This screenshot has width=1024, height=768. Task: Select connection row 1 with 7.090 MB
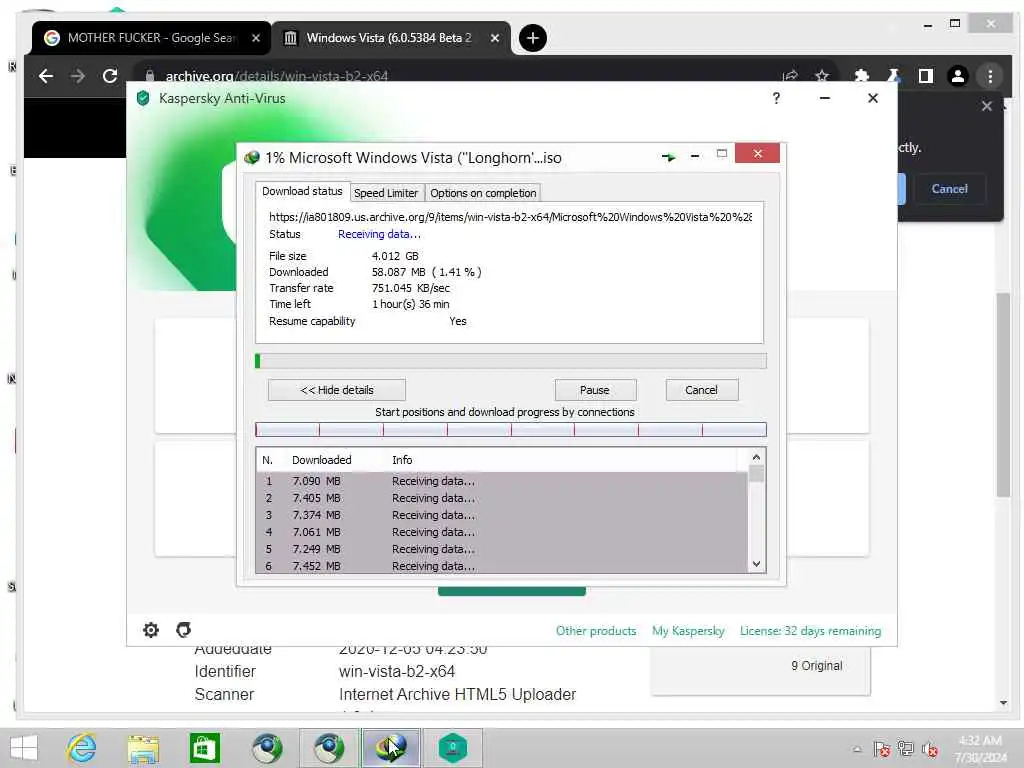[502, 481]
